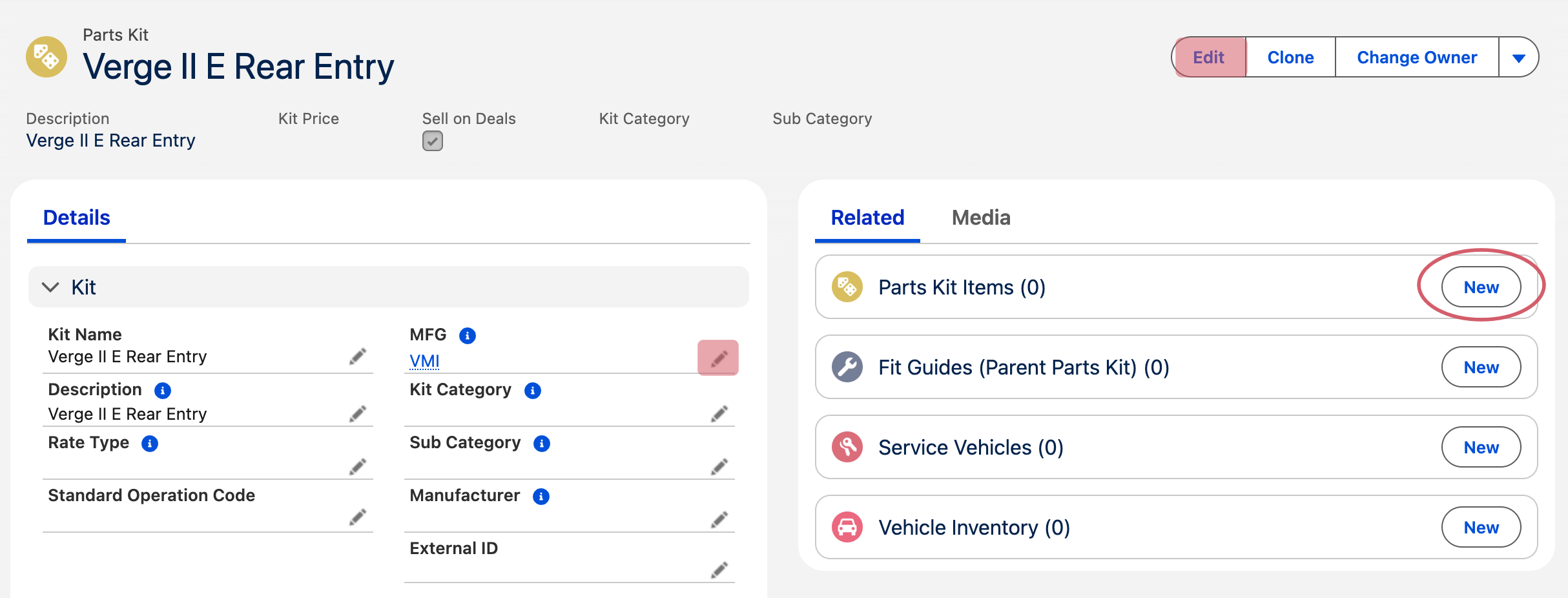Show info tooltip for Kit Category field
The width and height of the screenshot is (1568, 598).
[533, 391]
